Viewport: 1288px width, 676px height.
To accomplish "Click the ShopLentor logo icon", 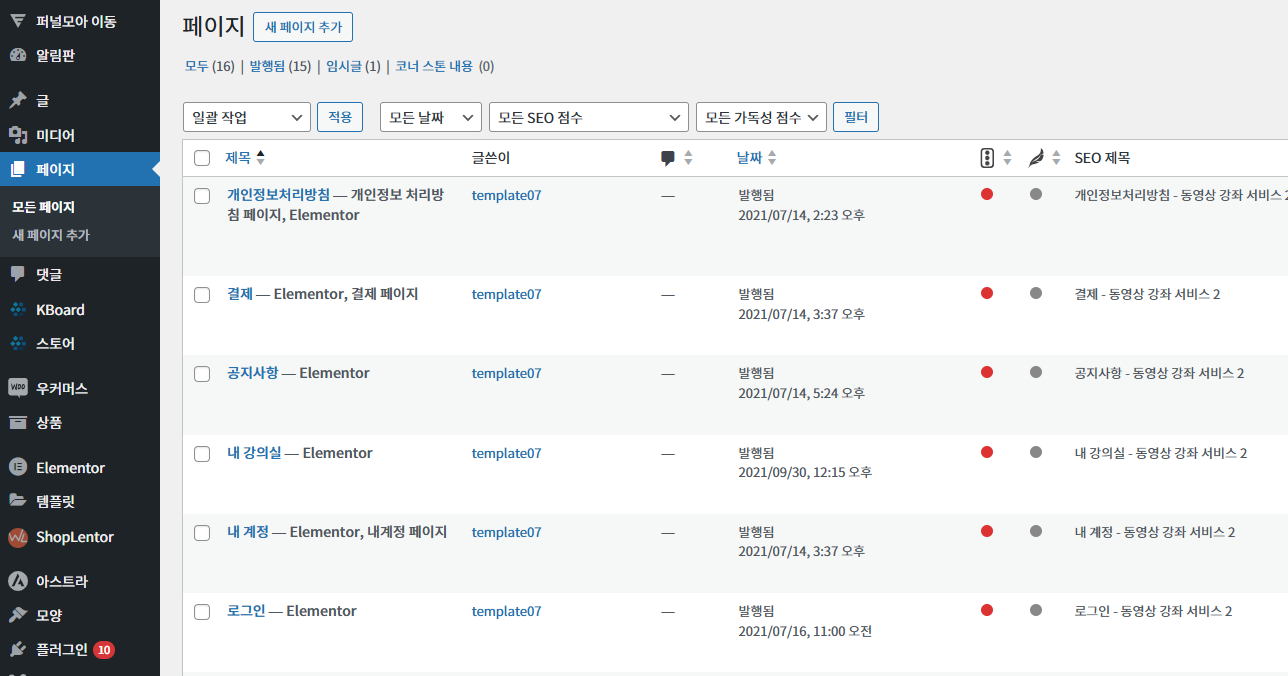I will 17,537.
